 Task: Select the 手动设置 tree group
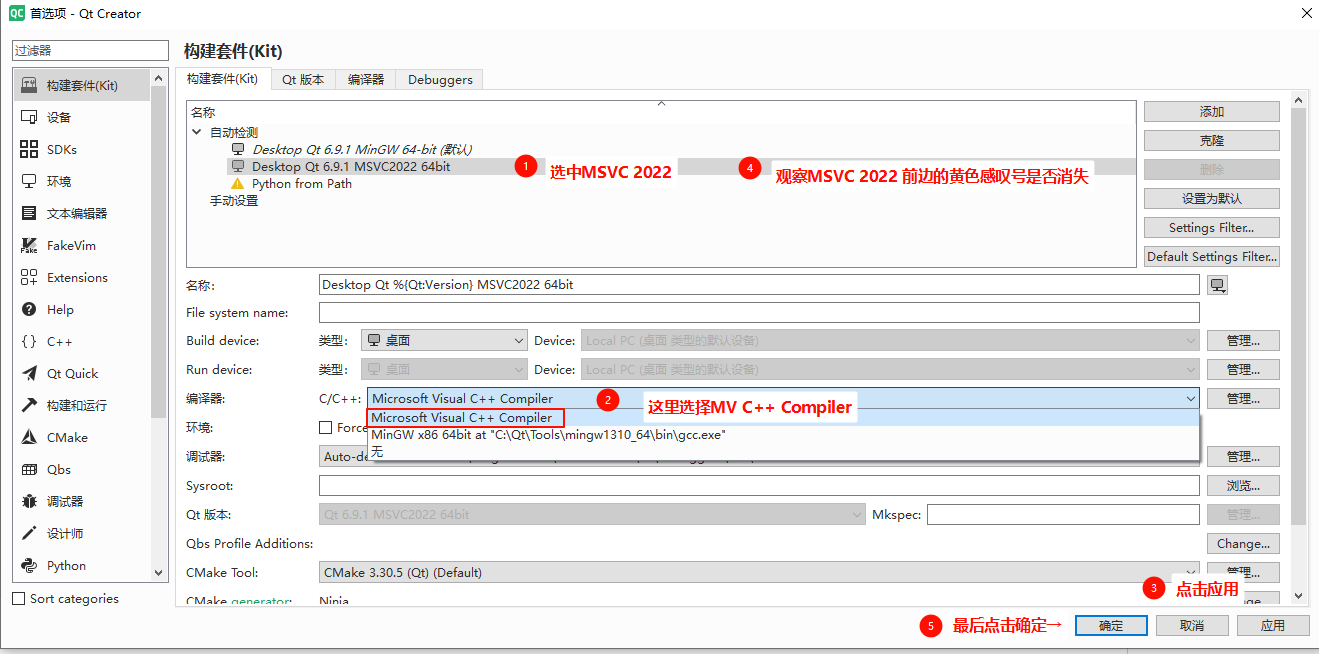coord(233,201)
